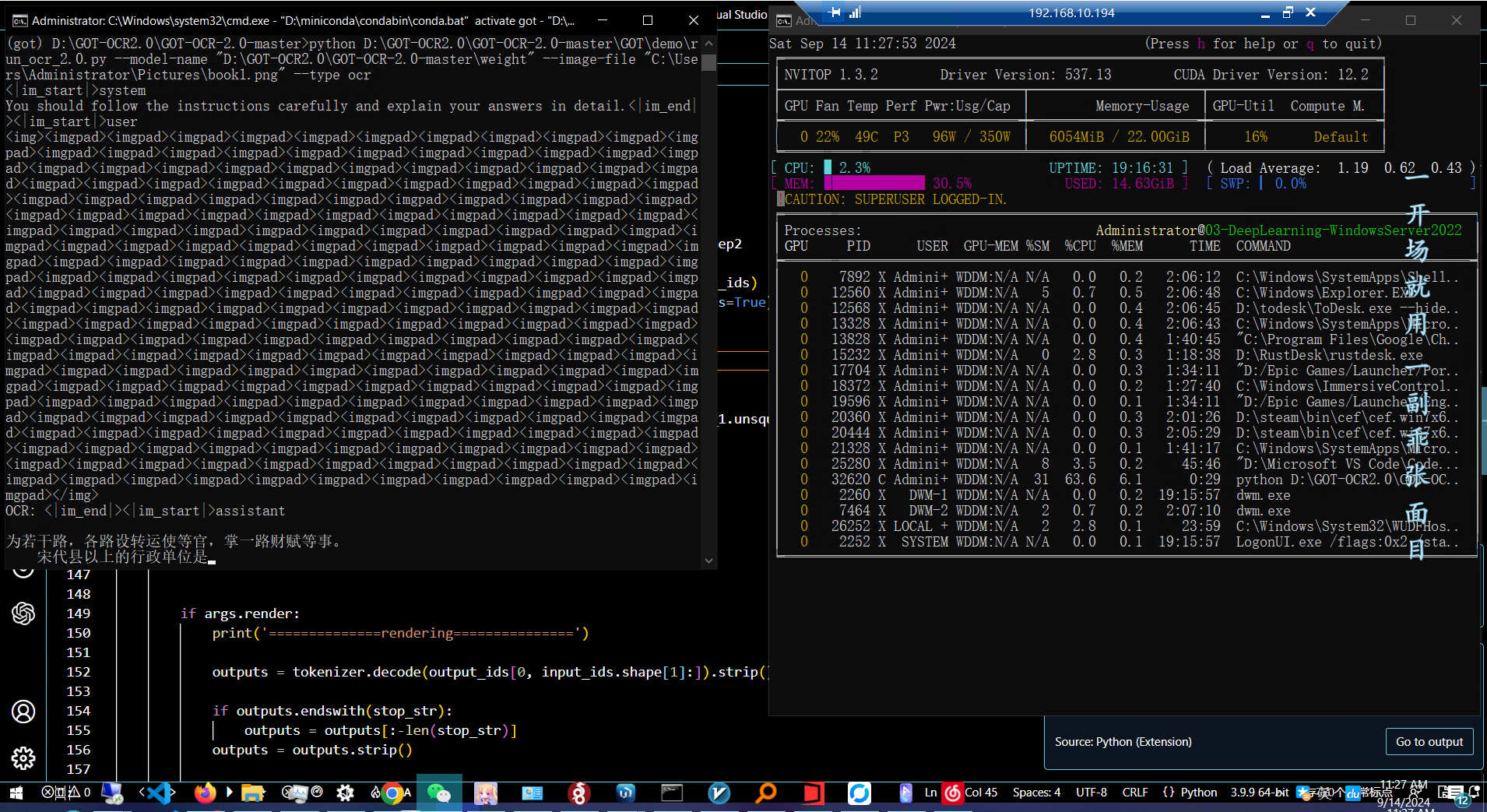Switch to Google Chrome on the taskbar
The height and width of the screenshot is (812, 1487).
(393, 793)
